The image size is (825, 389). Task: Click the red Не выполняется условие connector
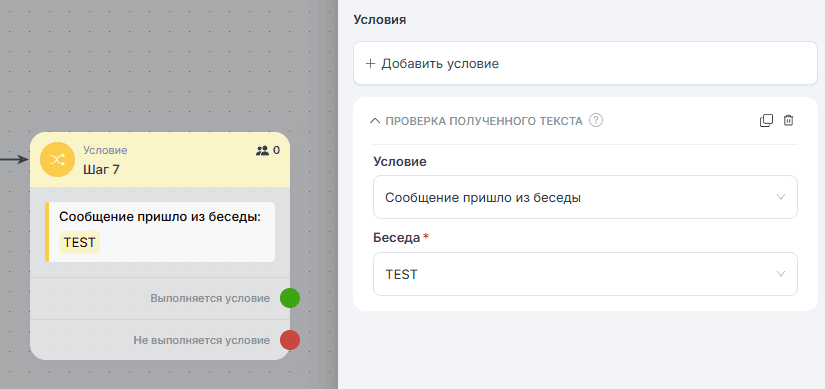(290, 340)
